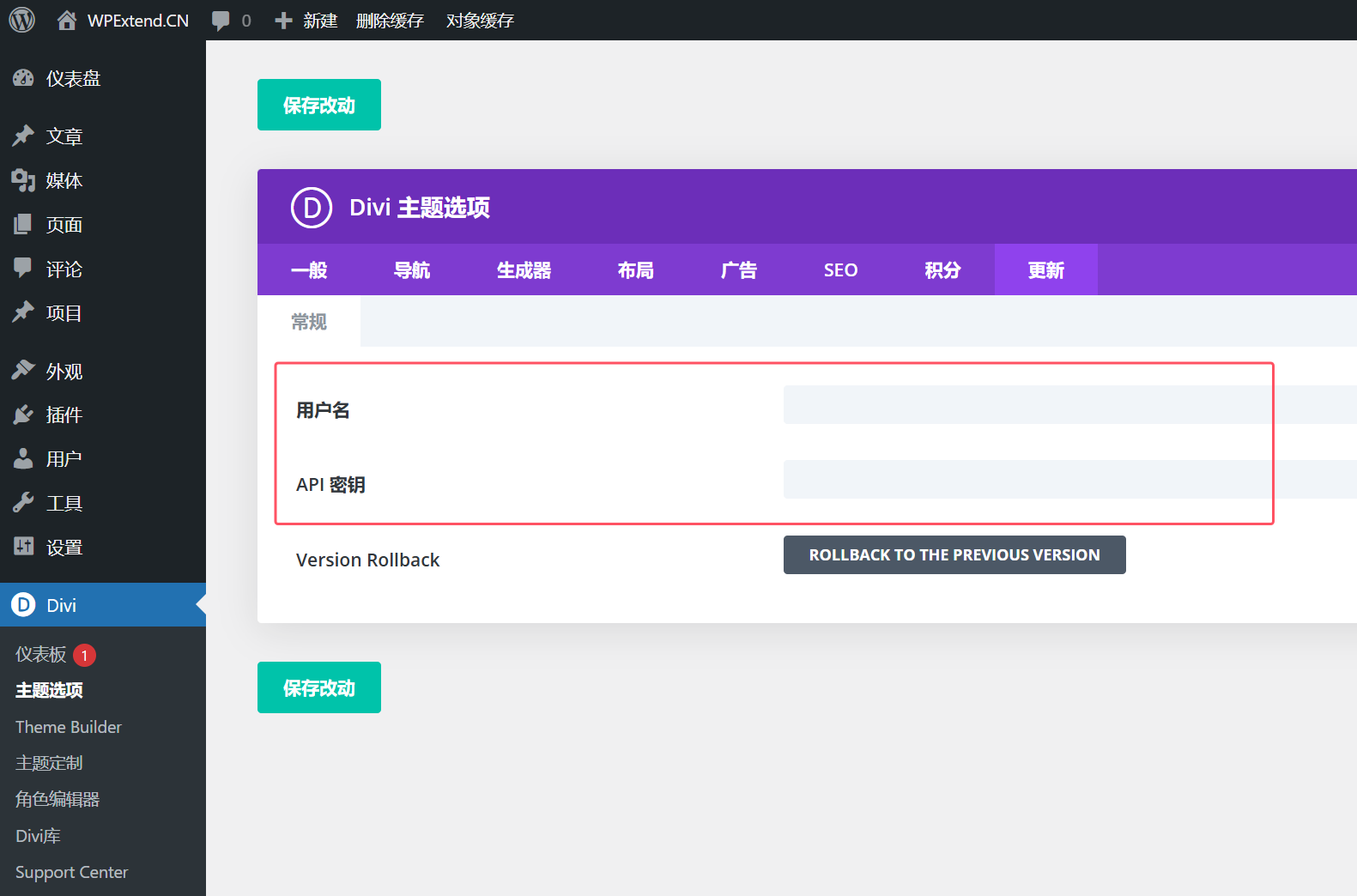Click 删除缓存 in admin bar
1357x896 pixels.
[391, 21]
